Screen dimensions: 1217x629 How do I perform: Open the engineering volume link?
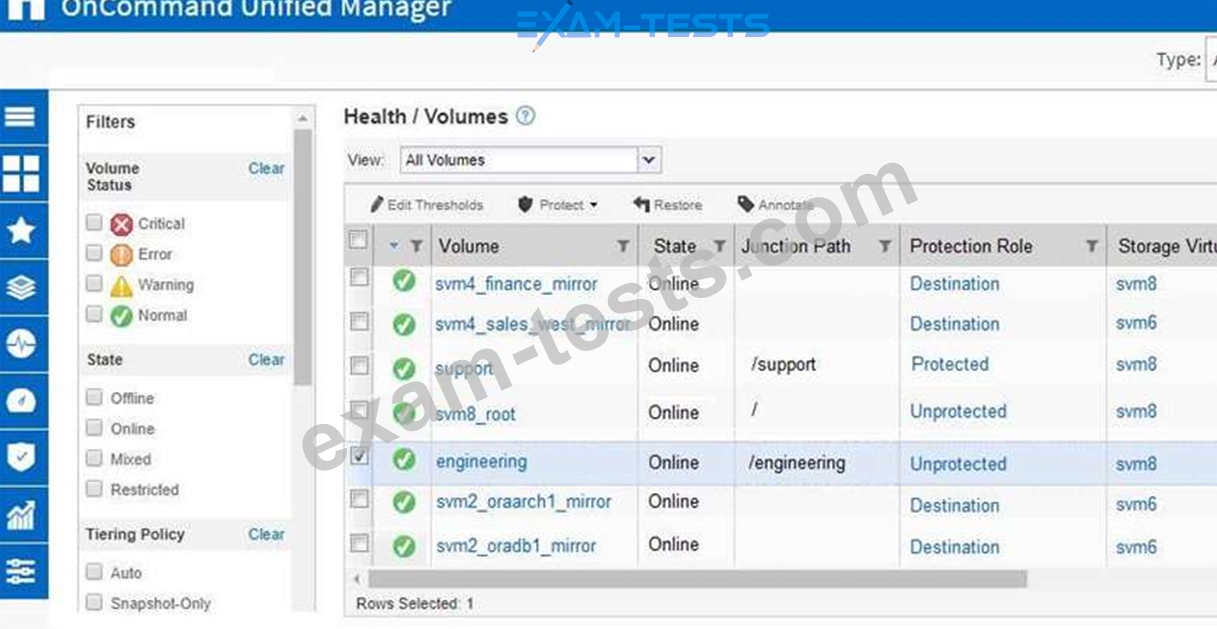click(x=481, y=462)
